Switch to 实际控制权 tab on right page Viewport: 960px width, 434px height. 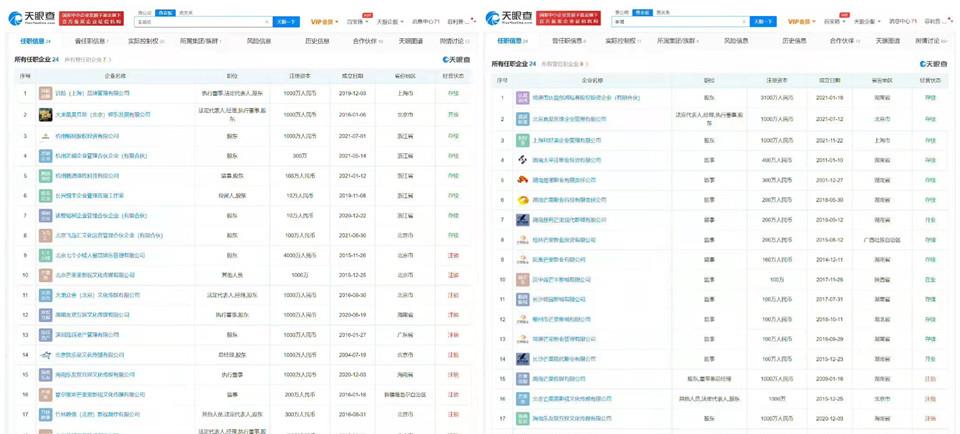coord(622,42)
